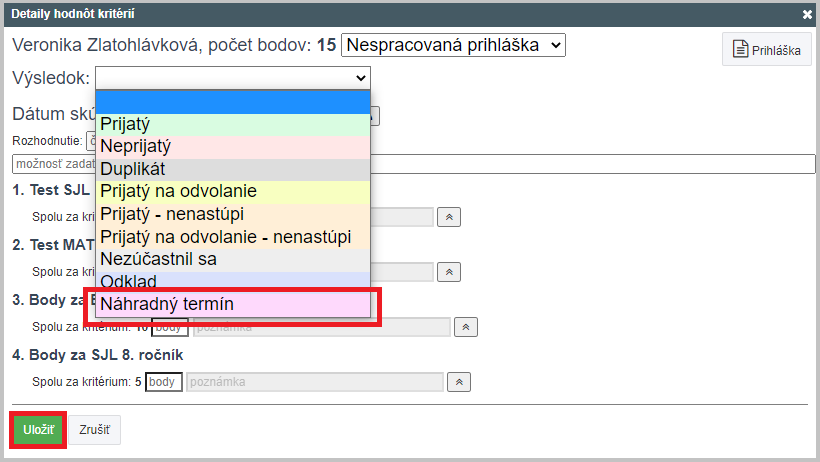Open the Nespracovaná prihláška status dropdown
The image size is (820, 462).
click(453, 45)
